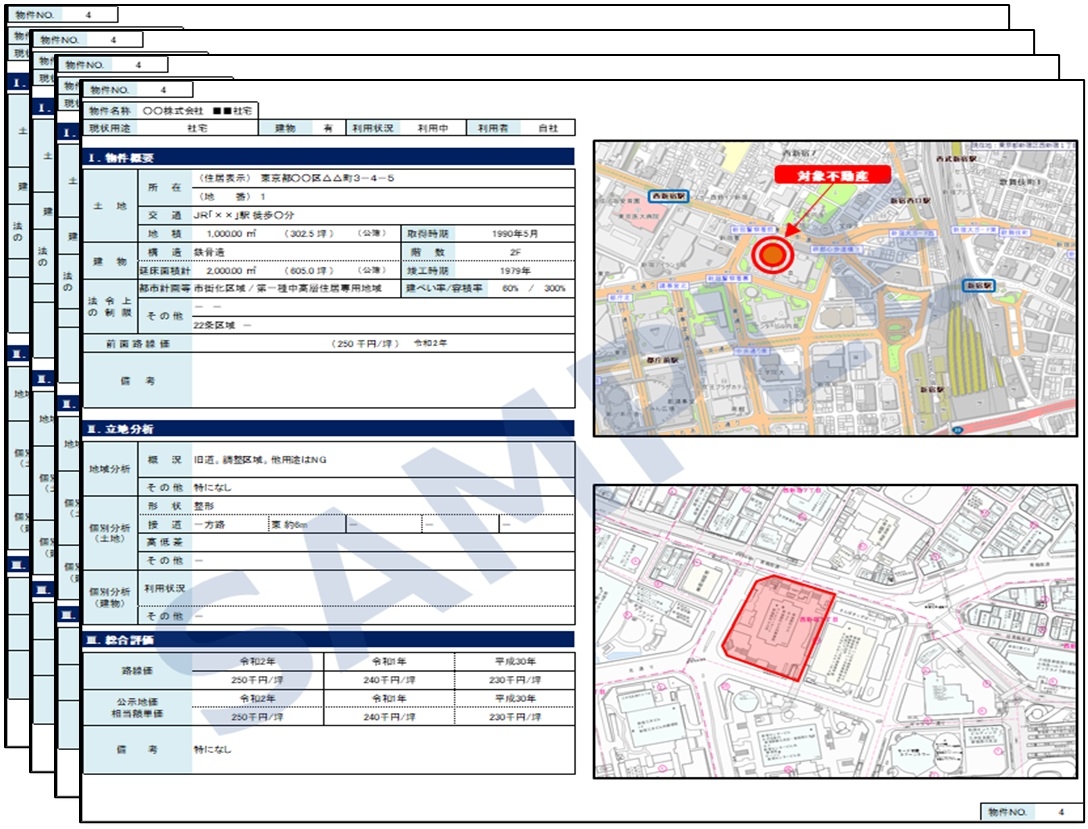Click the 鉄骨造 structure value
The width and height of the screenshot is (1088, 829).
pyautogui.click(x=209, y=252)
